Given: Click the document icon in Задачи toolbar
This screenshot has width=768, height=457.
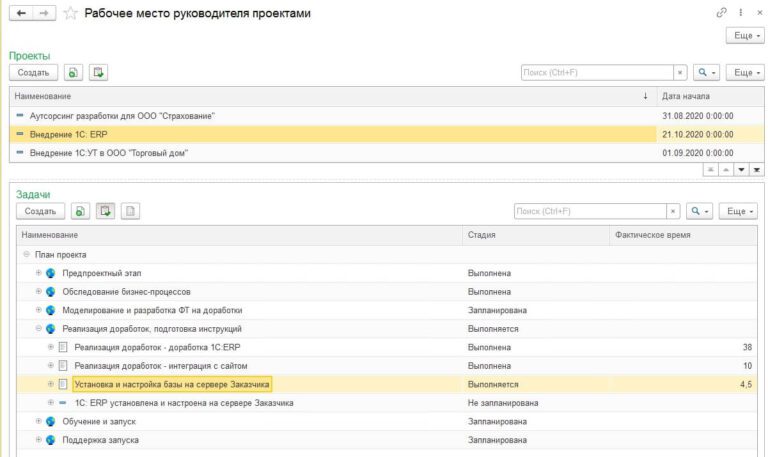Looking at the screenshot, I should point(130,211).
